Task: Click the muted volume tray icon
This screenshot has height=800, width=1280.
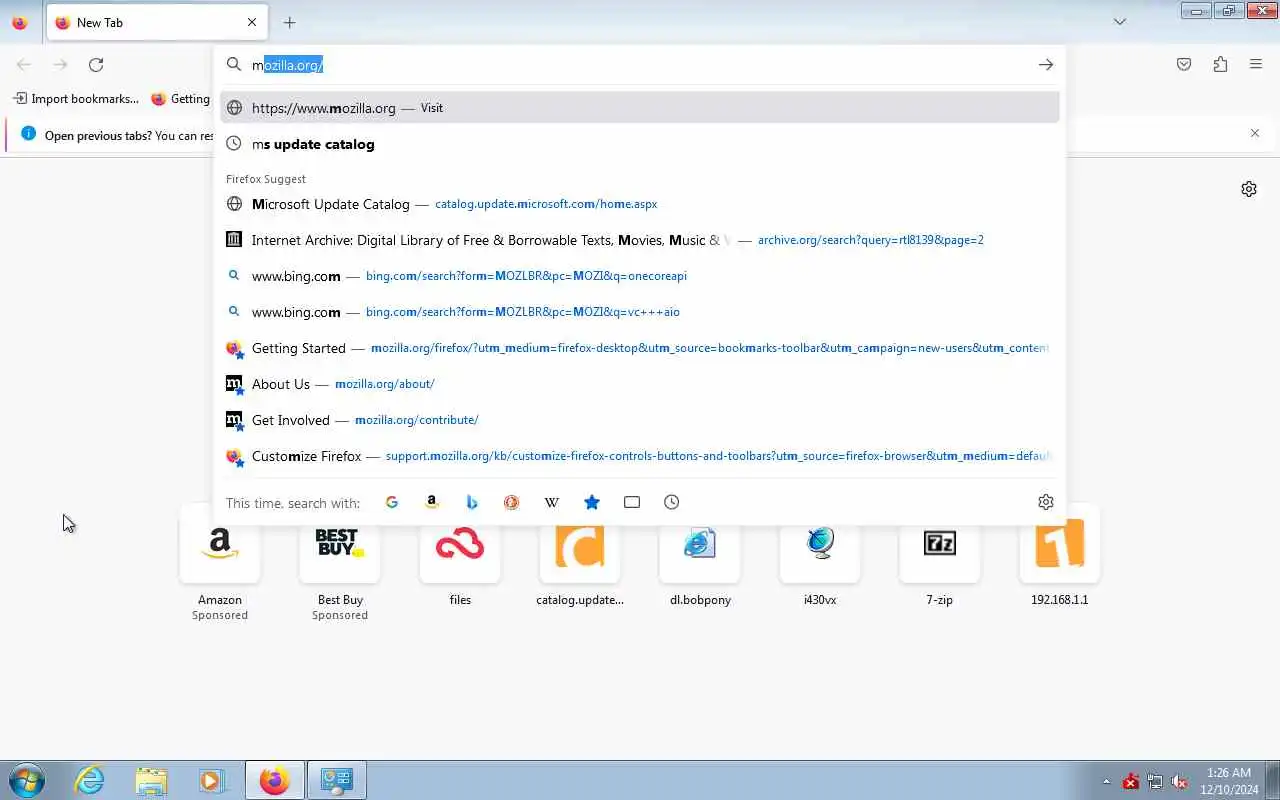Action: tap(1179, 781)
